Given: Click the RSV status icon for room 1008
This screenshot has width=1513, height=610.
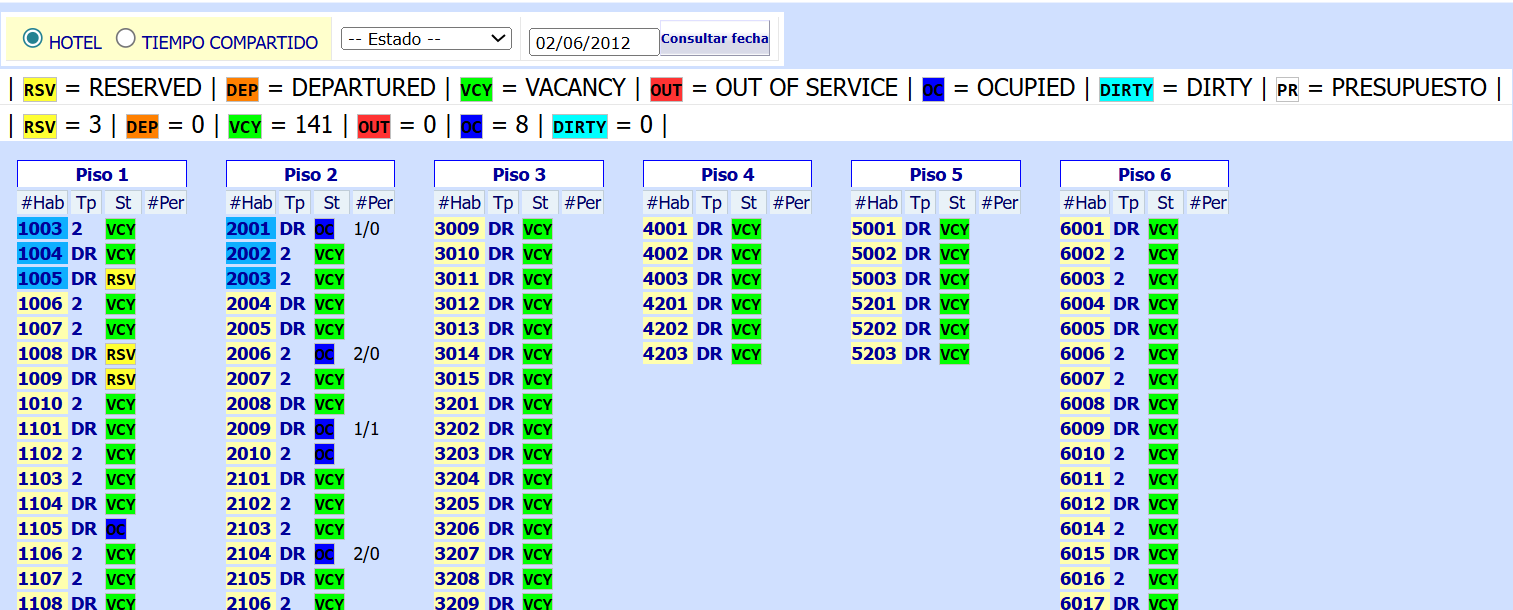Looking at the screenshot, I should 121,354.
